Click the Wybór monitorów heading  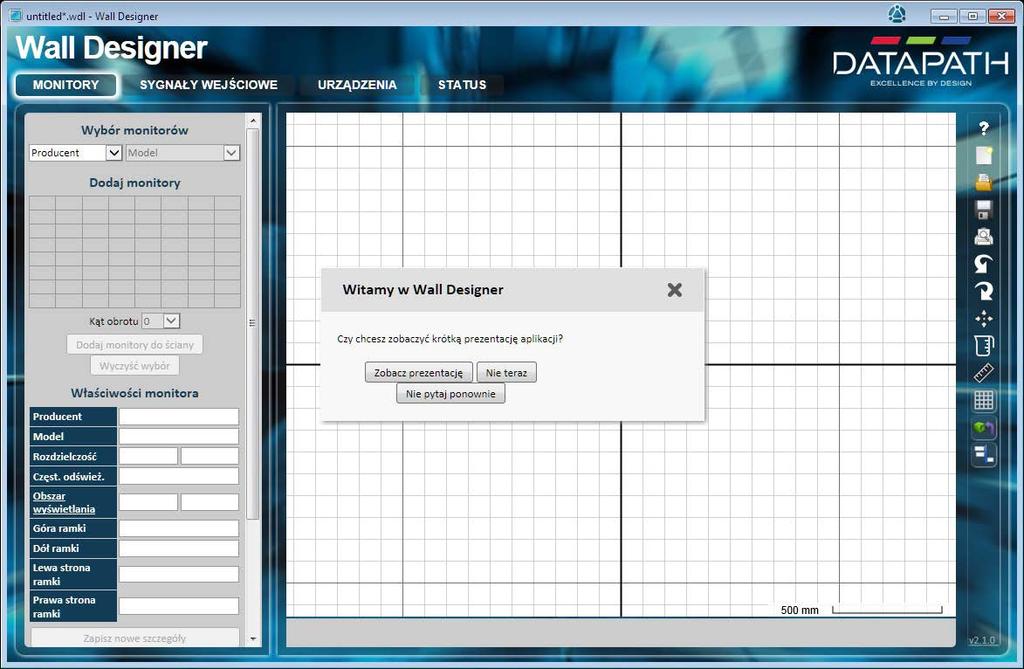pyautogui.click(x=135, y=130)
